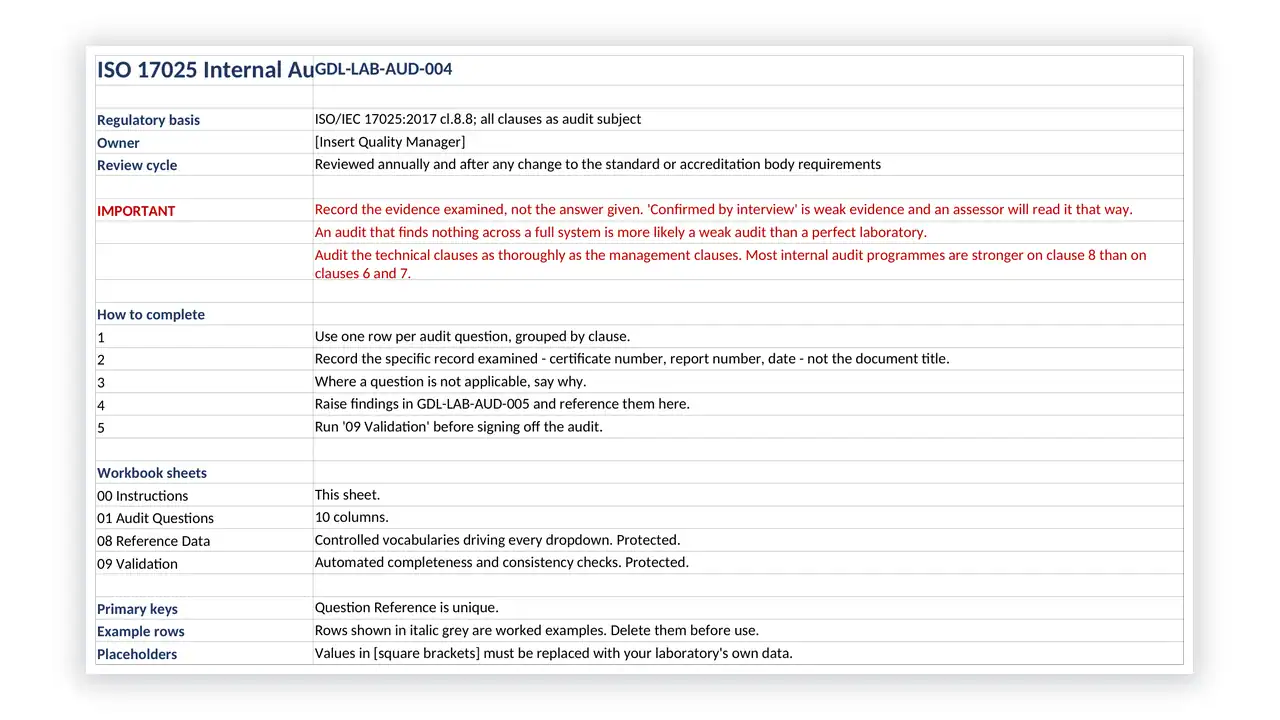1280x720 pixels.
Task: Select step 4 'Raise findings in GDL-LAB-AUD-005' cell
Action: [x=748, y=404]
